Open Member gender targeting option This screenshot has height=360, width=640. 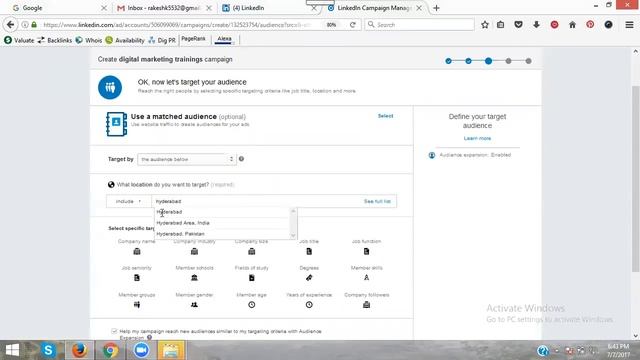(194, 300)
